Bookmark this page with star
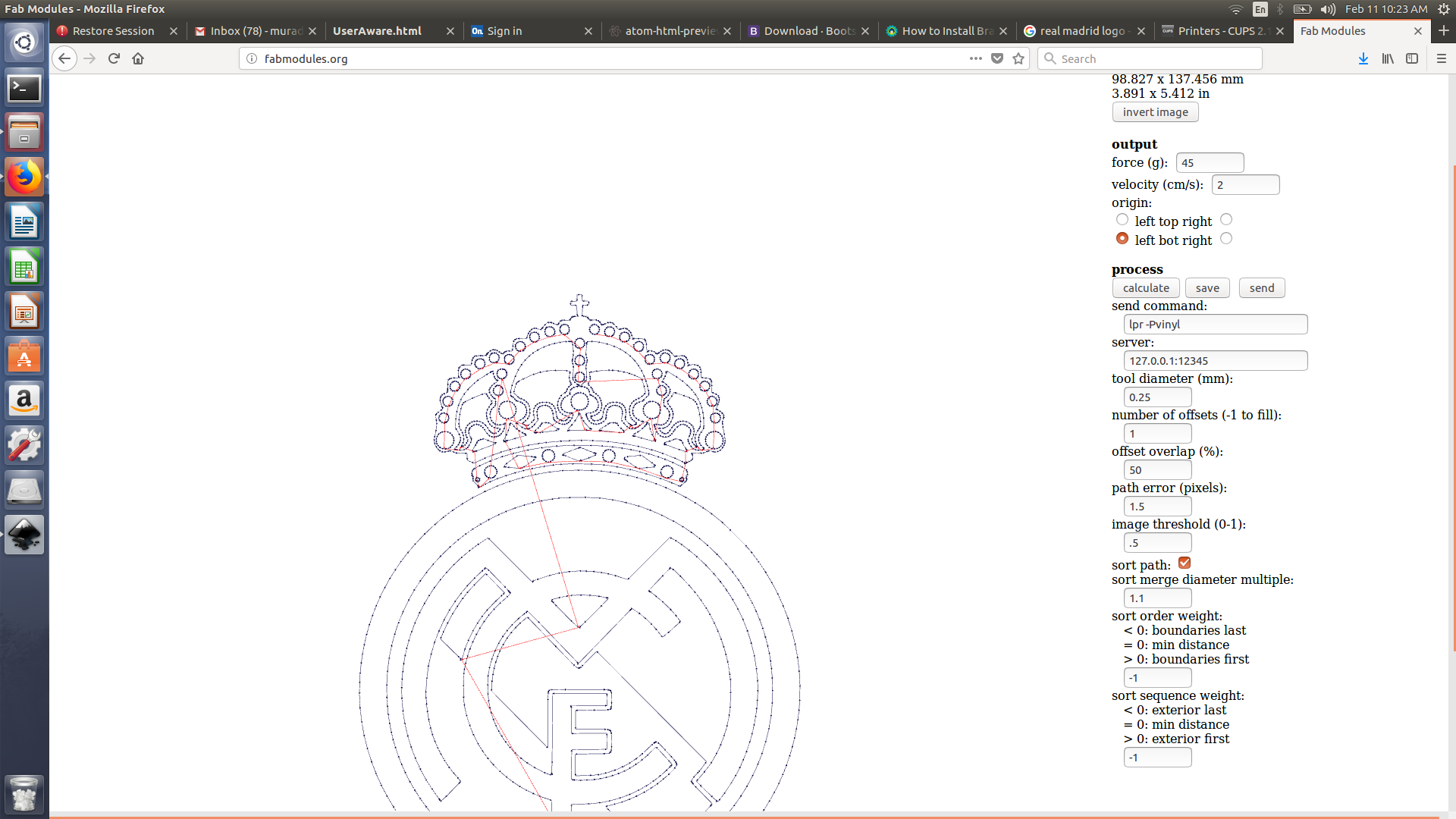This screenshot has width=1456, height=819. point(1018,58)
